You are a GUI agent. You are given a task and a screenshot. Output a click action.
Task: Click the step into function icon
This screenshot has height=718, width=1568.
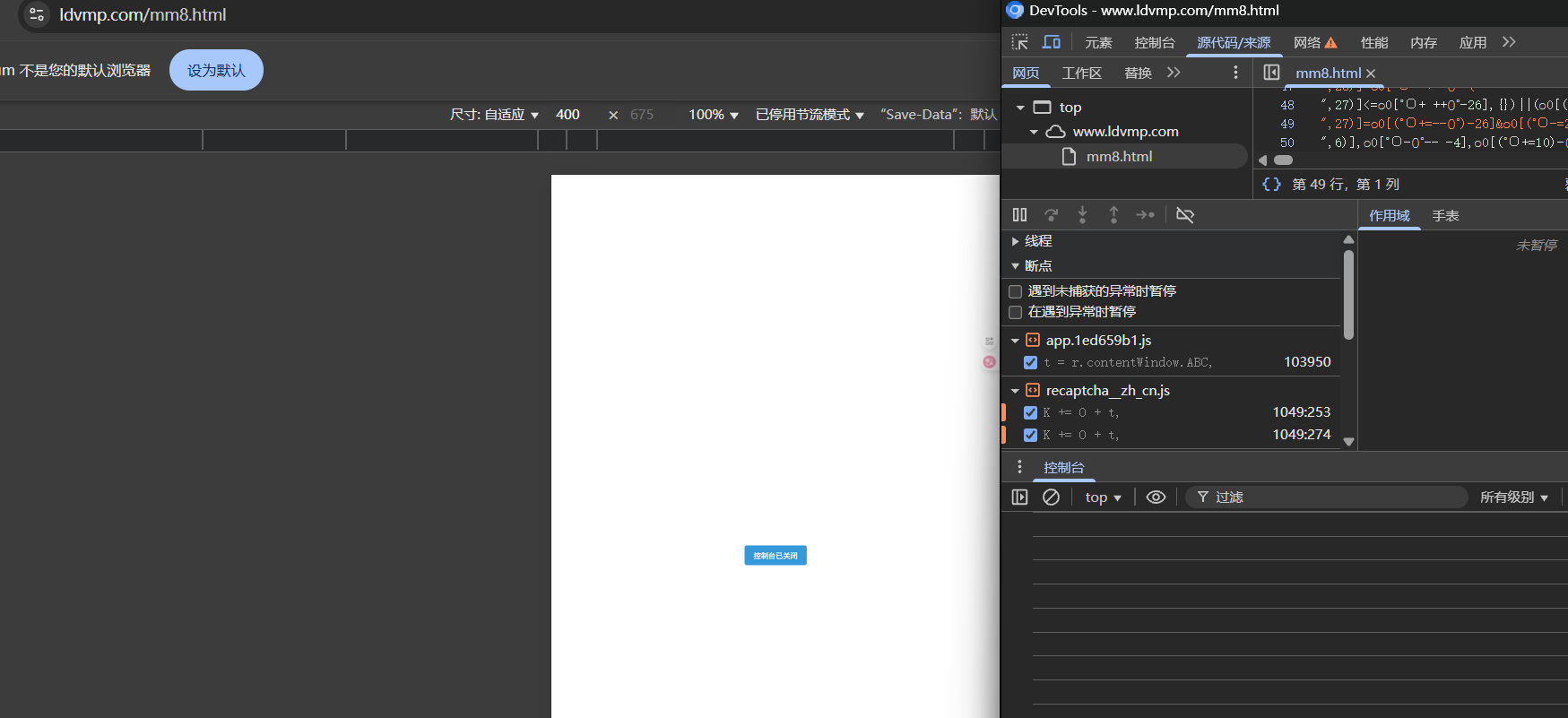[1082, 215]
